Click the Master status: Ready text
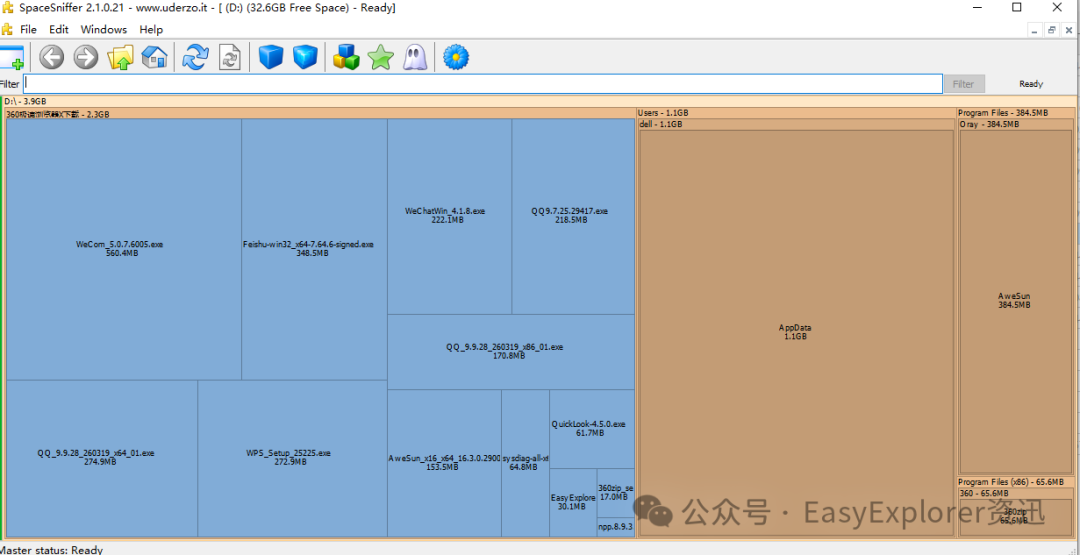 51,549
